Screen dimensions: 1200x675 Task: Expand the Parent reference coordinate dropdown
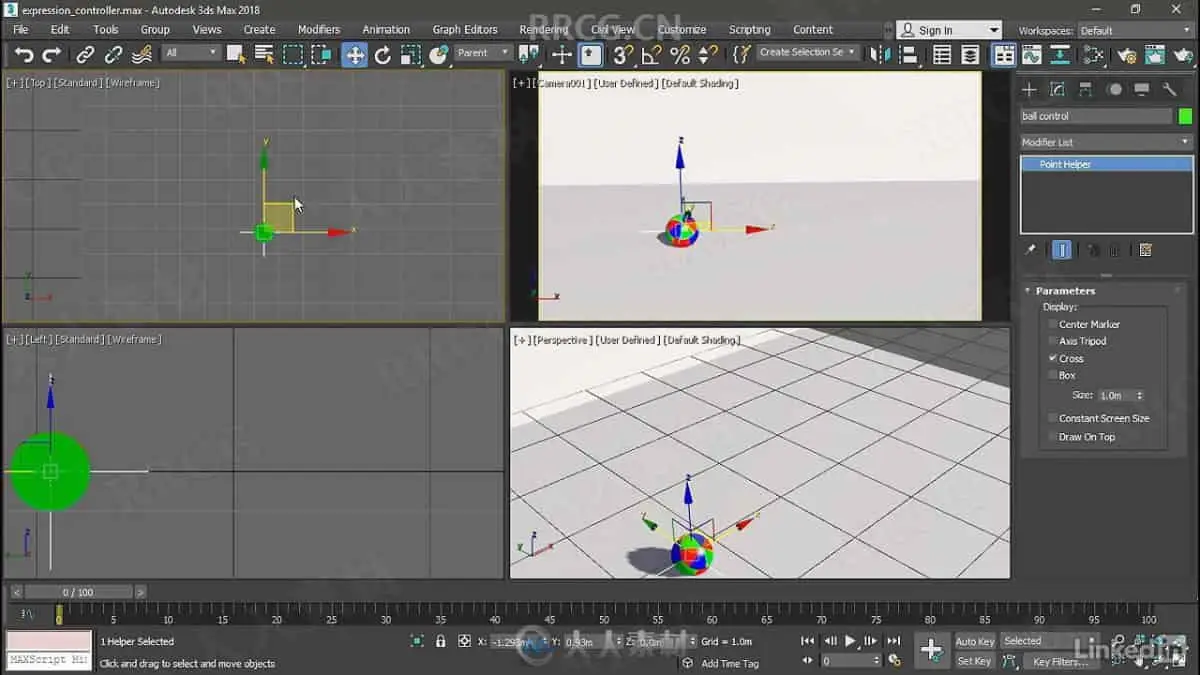click(483, 53)
